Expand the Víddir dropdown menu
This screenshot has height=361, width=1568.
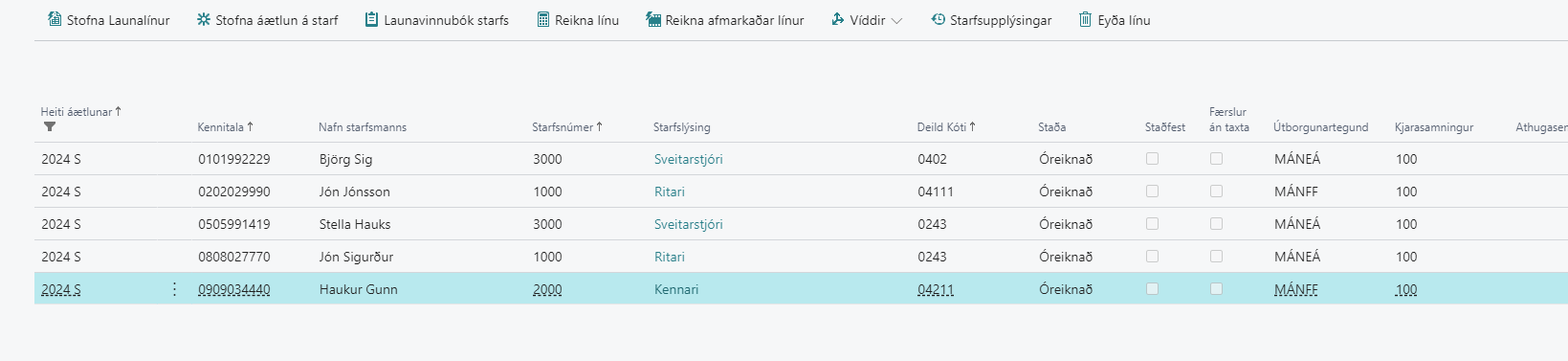866,20
